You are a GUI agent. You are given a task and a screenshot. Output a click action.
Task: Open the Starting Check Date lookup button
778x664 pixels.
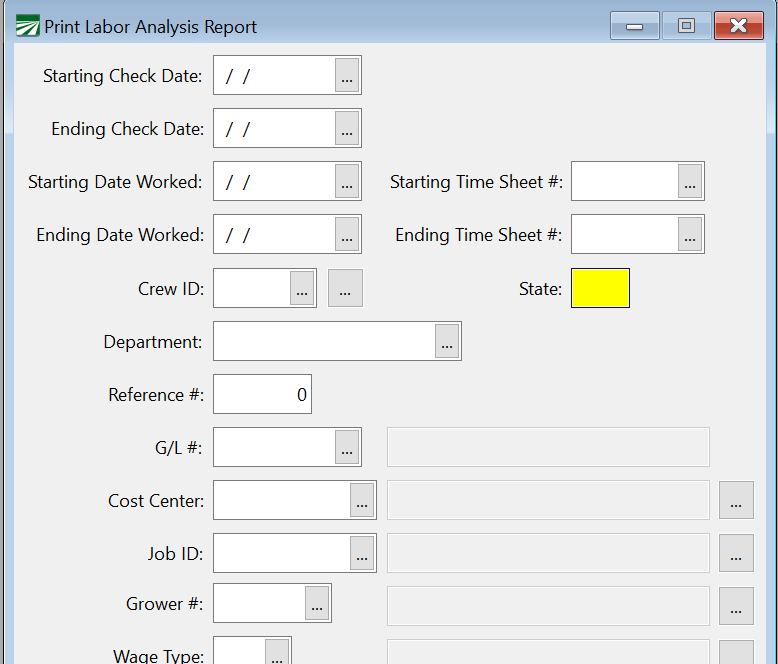point(347,76)
